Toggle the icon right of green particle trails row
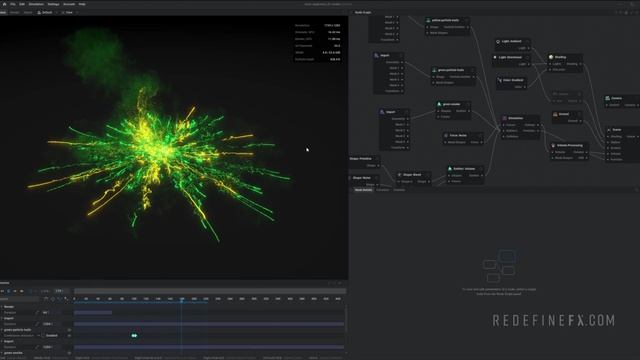The image size is (640, 360). (69, 330)
